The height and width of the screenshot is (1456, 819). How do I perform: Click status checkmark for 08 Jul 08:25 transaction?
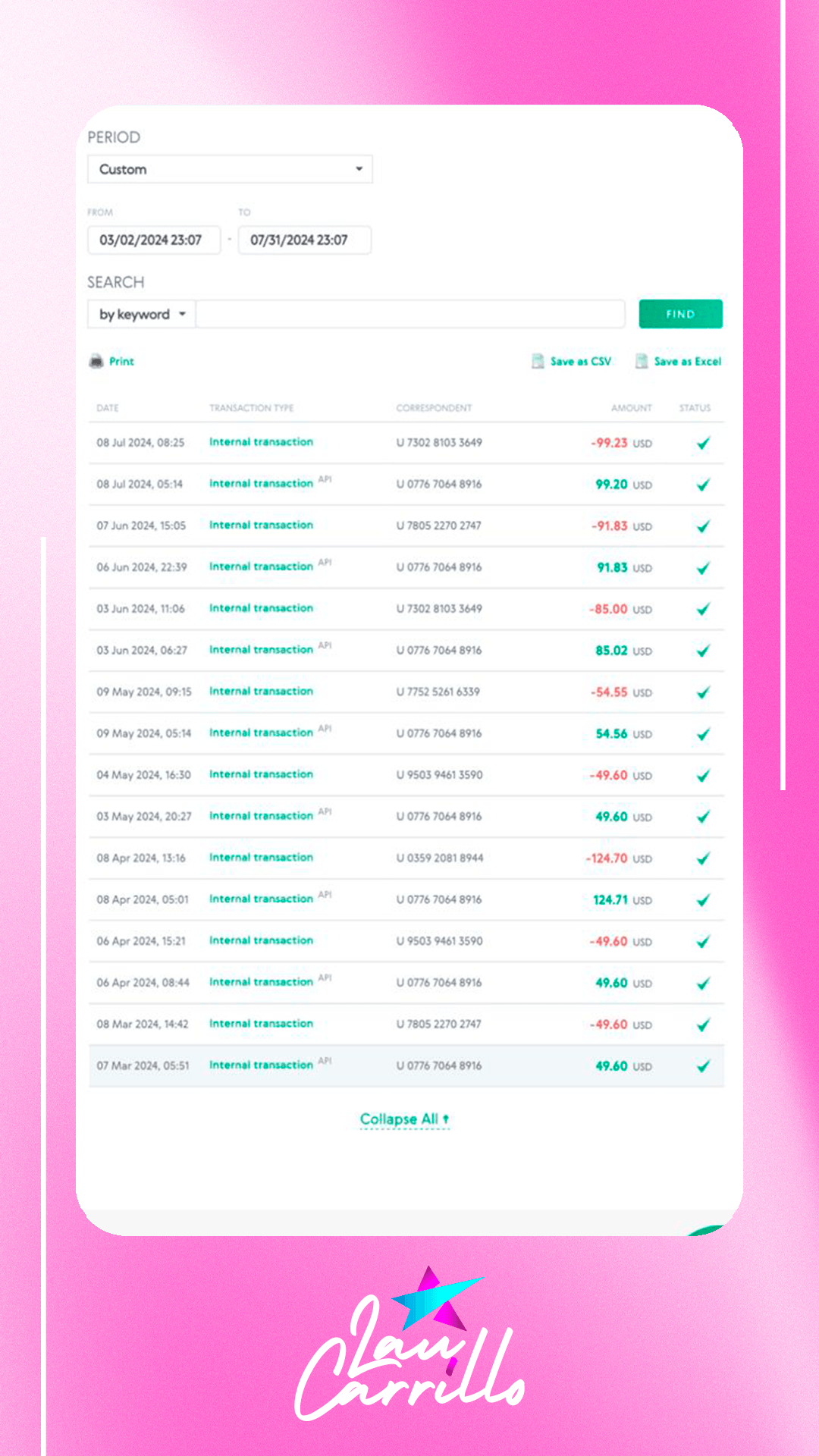click(703, 444)
